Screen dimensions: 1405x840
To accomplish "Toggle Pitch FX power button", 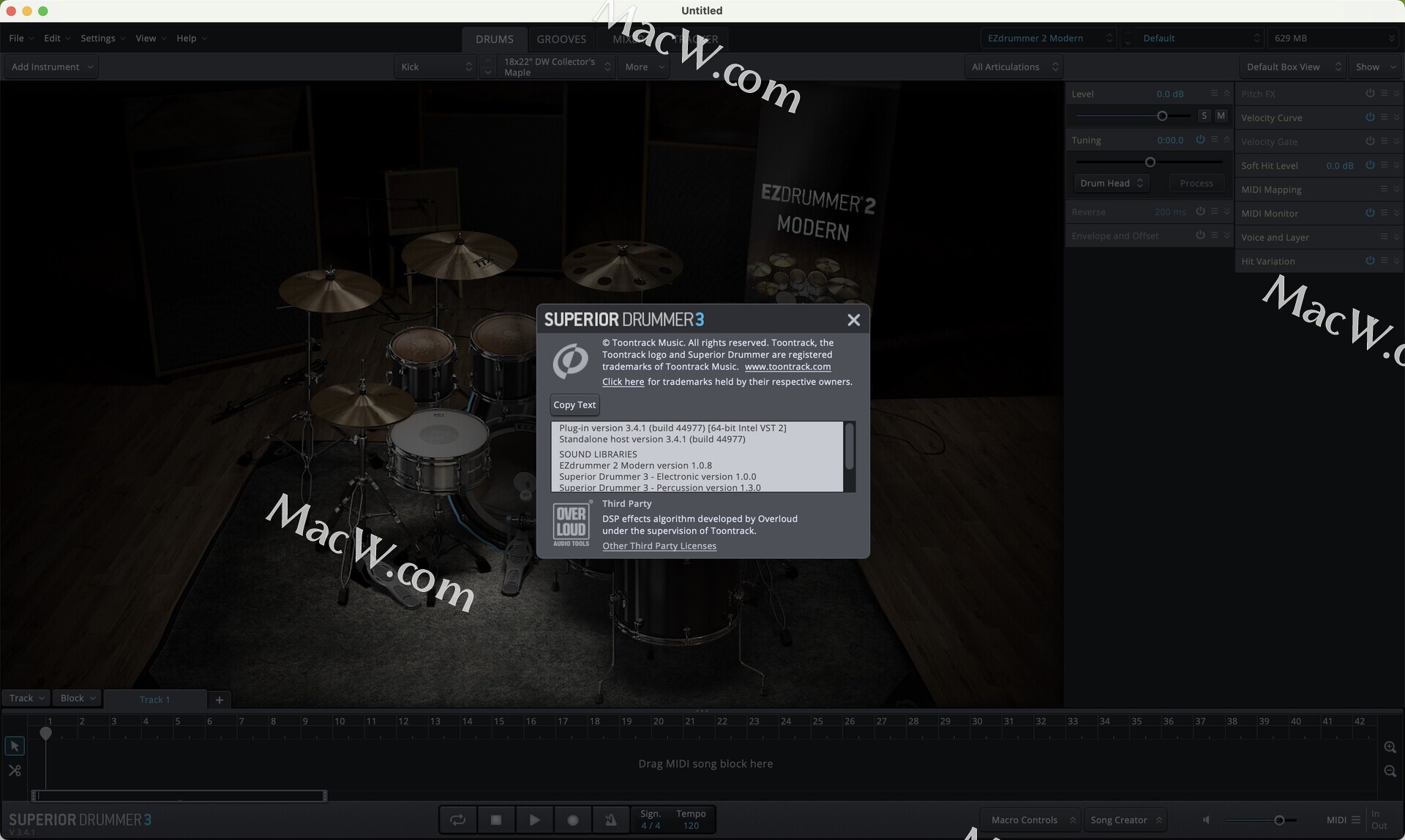I will (x=1370, y=93).
